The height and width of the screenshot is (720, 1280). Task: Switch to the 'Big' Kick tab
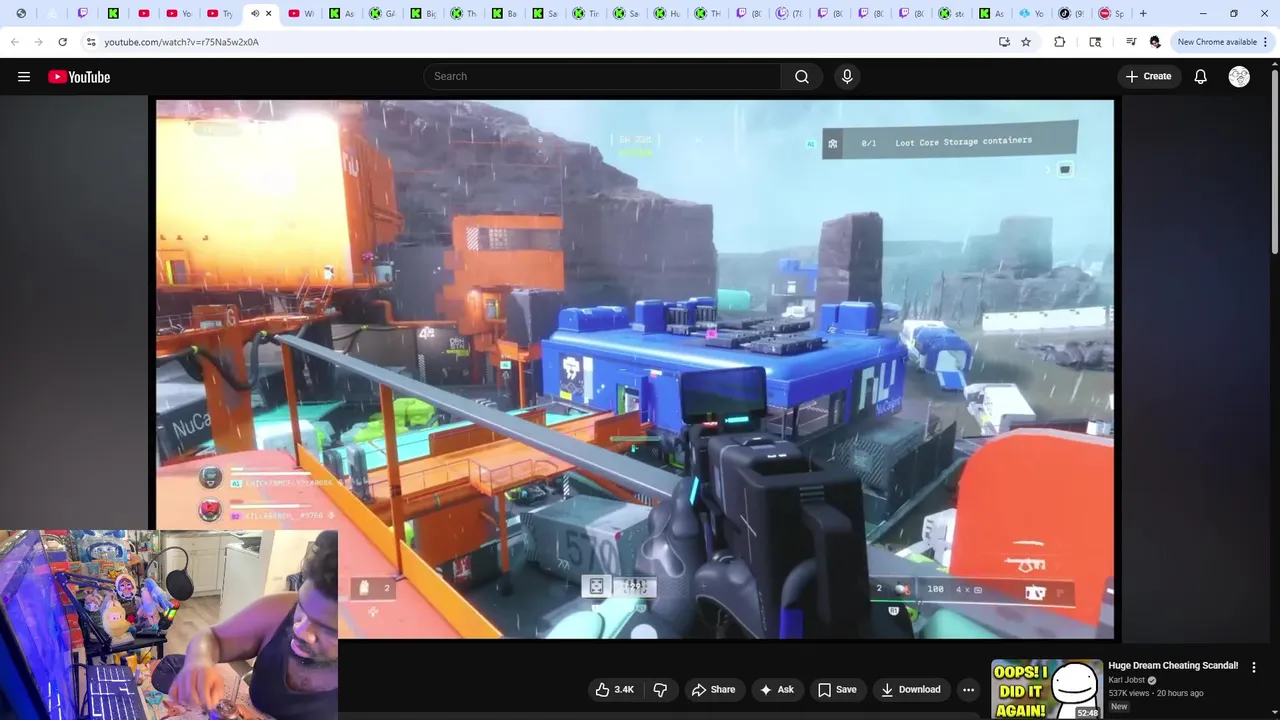point(423,14)
